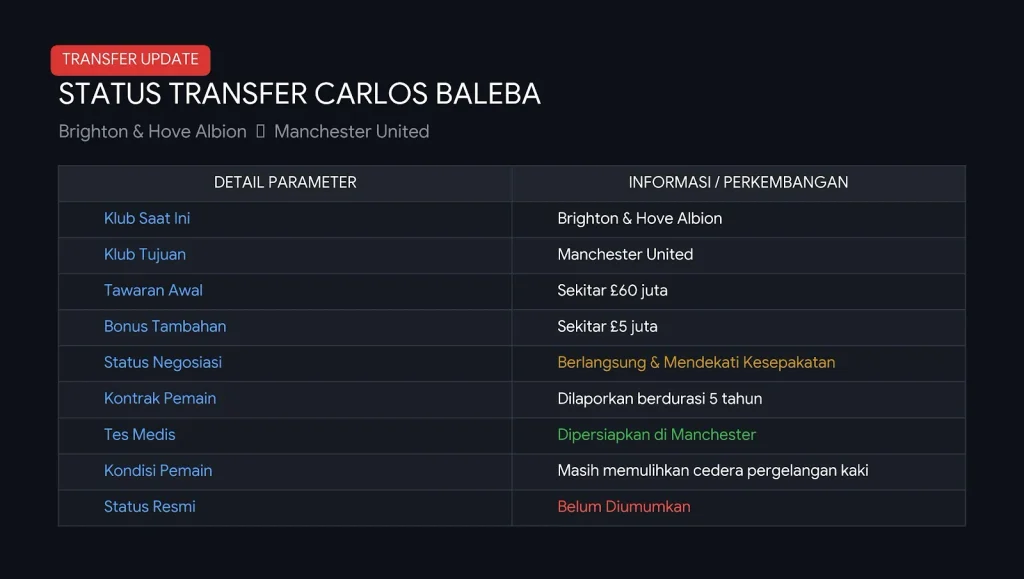Click the red Belum Diumumkan status
This screenshot has width=1024, height=579.
point(624,507)
